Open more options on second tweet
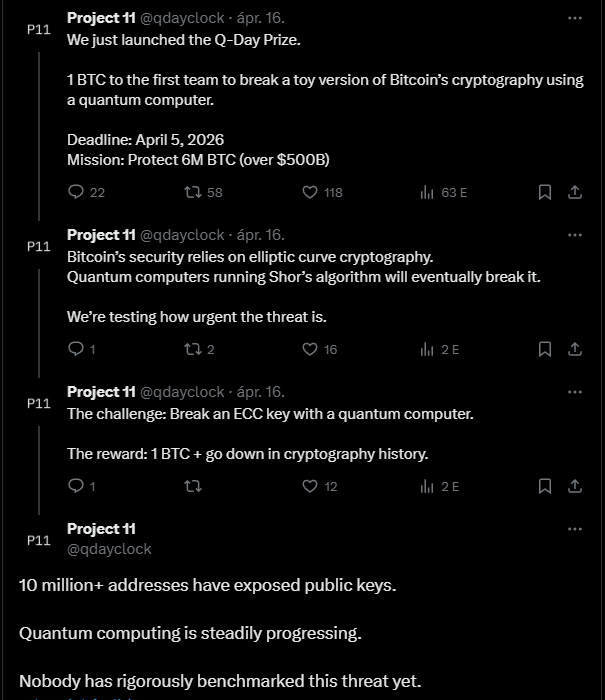605x700 pixels. pyautogui.click(x=575, y=235)
